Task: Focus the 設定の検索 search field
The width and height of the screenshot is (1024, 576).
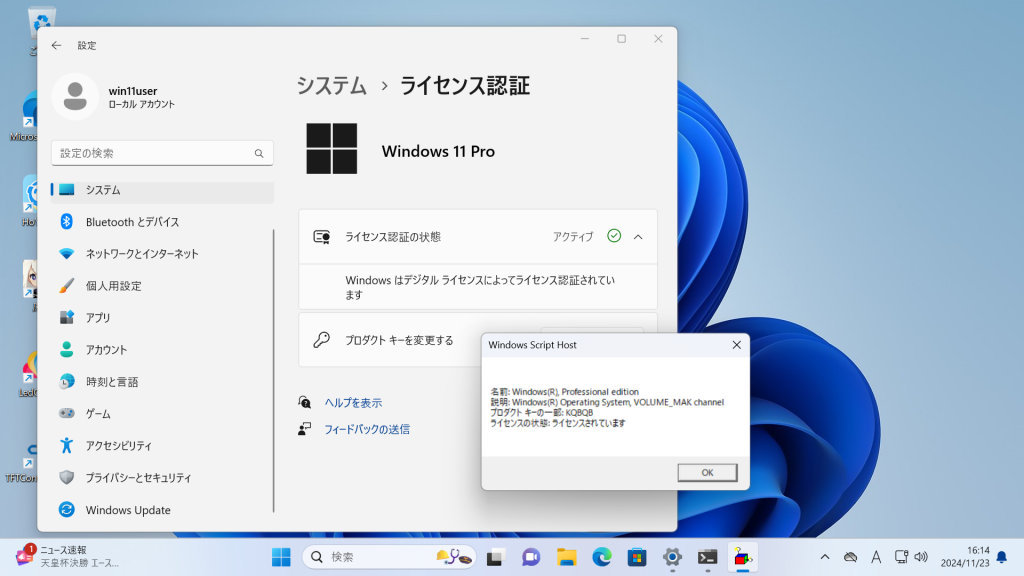Action: click(x=162, y=153)
